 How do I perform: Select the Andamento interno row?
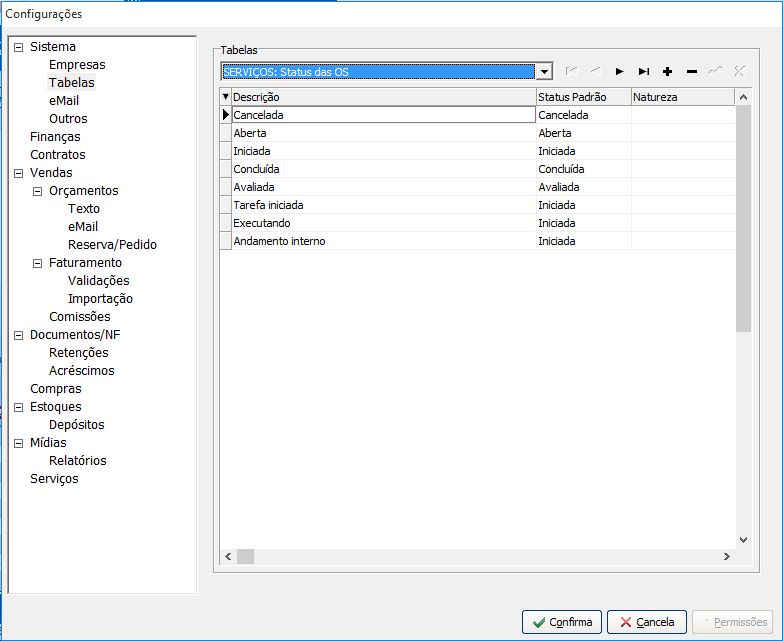point(384,241)
